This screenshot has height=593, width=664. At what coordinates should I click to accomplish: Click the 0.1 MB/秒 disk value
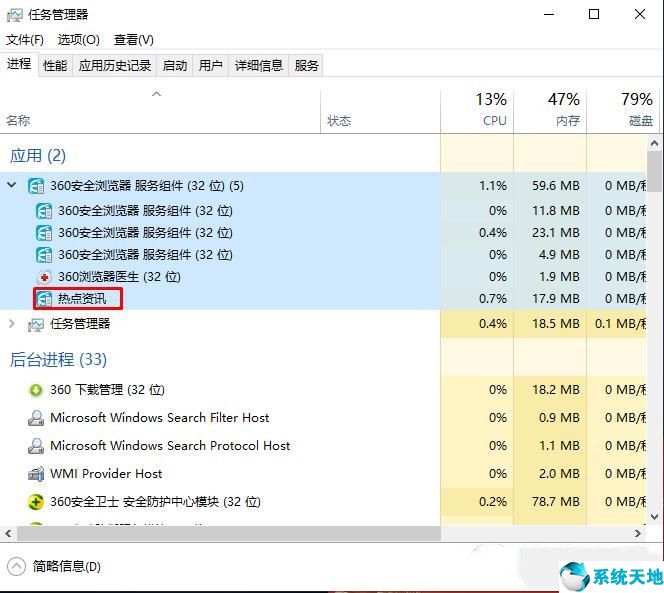(x=620, y=324)
